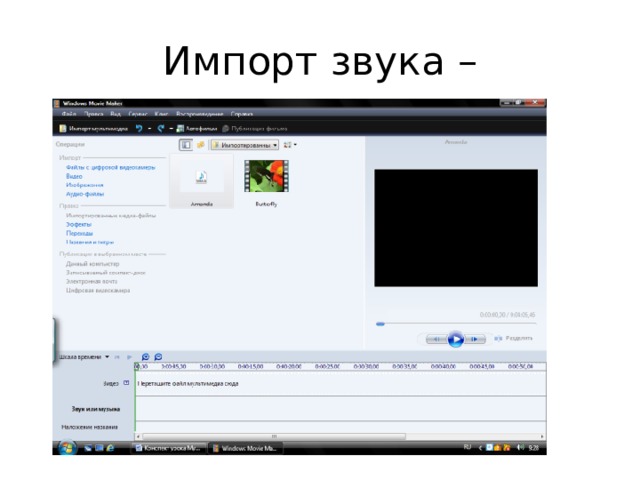Open the Redo history dropdown arrow
This screenshot has height=480, width=640.
[x=171, y=129]
